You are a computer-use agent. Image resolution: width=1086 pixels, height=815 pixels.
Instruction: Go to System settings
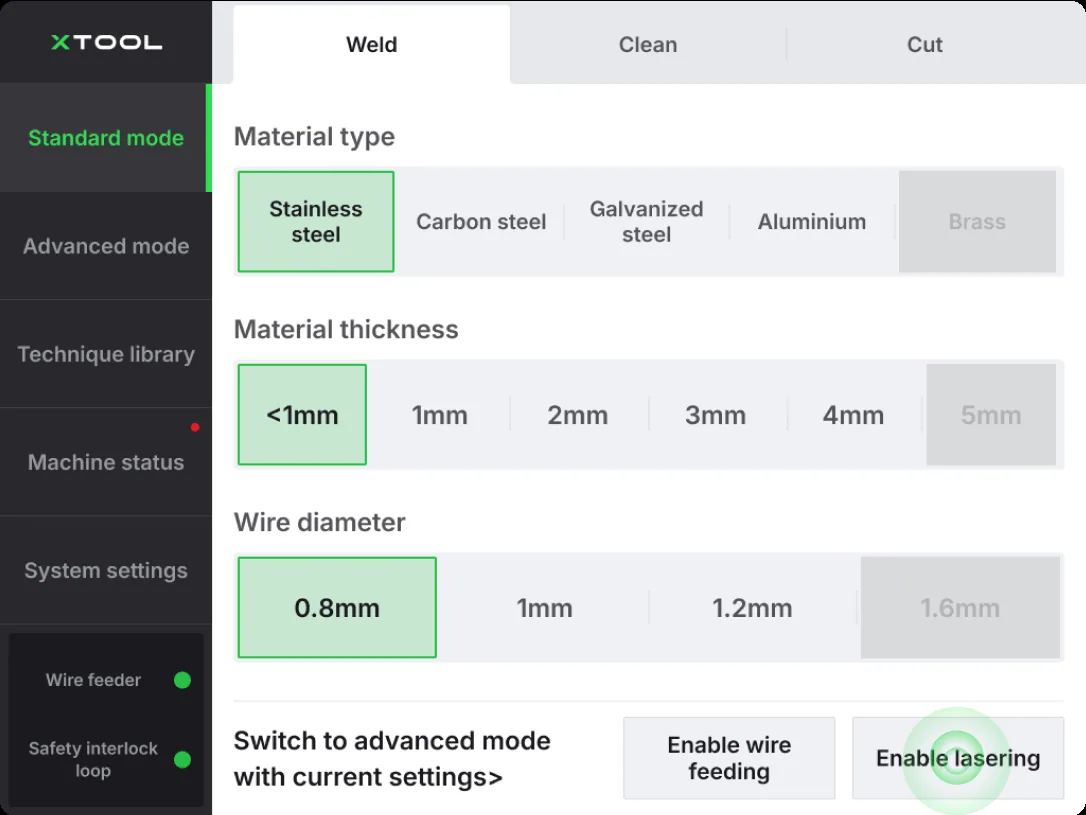[106, 570]
